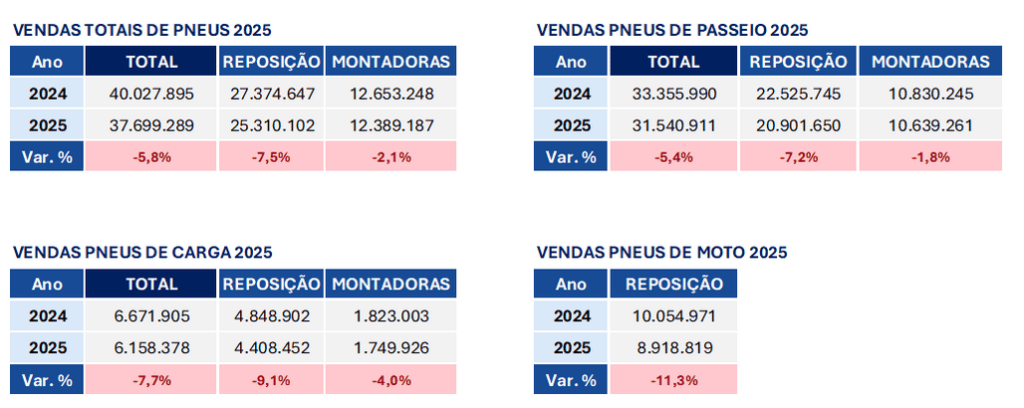Viewport: 1024px width, 408px height.
Task: Click the 1.749.926 carga montadoras value
Action: (391, 347)
